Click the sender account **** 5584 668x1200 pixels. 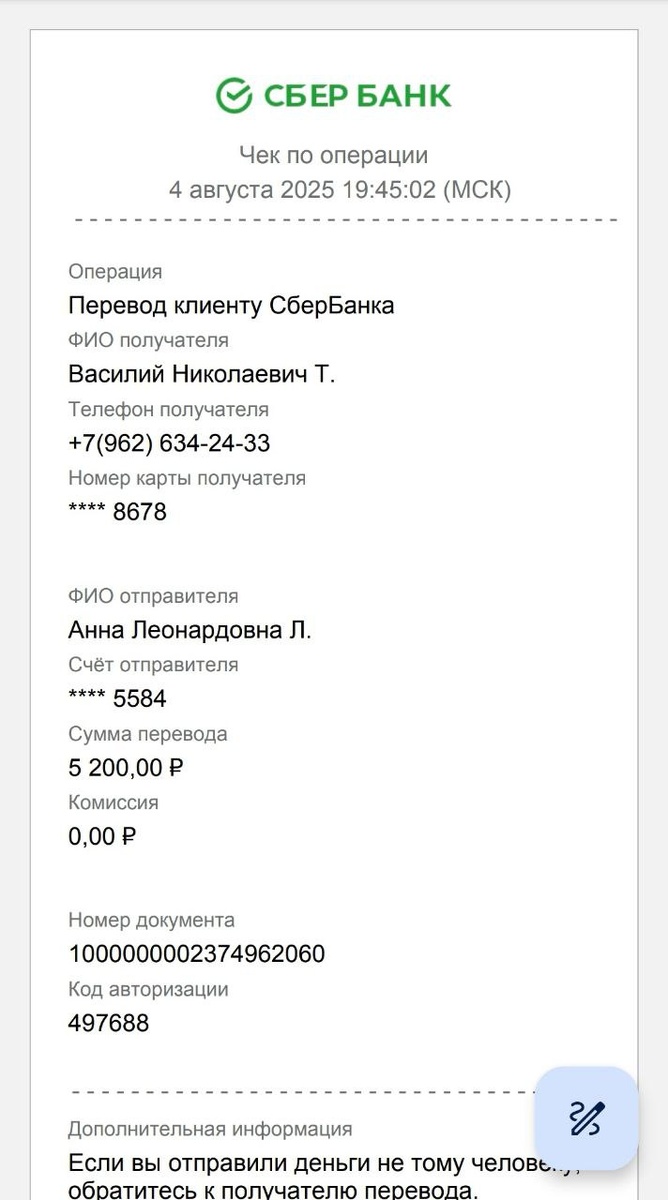coord(117,699)
